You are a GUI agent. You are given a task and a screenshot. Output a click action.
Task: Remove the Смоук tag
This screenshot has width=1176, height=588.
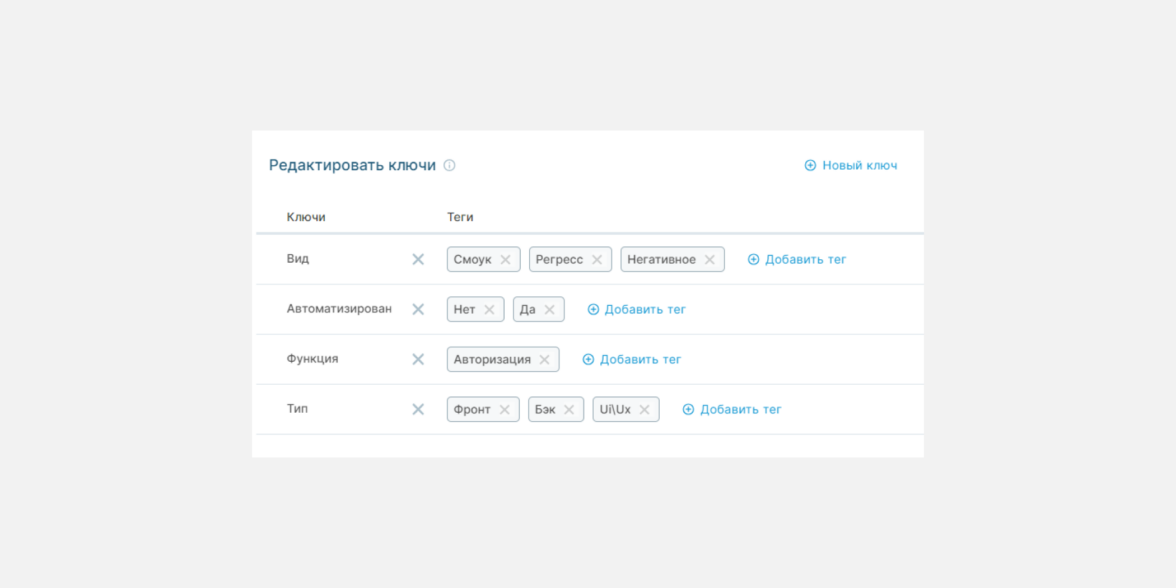point(505,260)
